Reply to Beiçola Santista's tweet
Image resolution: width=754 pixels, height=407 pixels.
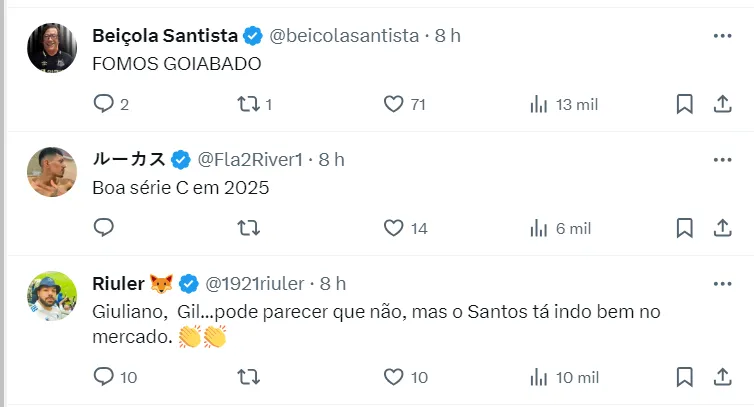coord(104,103)
